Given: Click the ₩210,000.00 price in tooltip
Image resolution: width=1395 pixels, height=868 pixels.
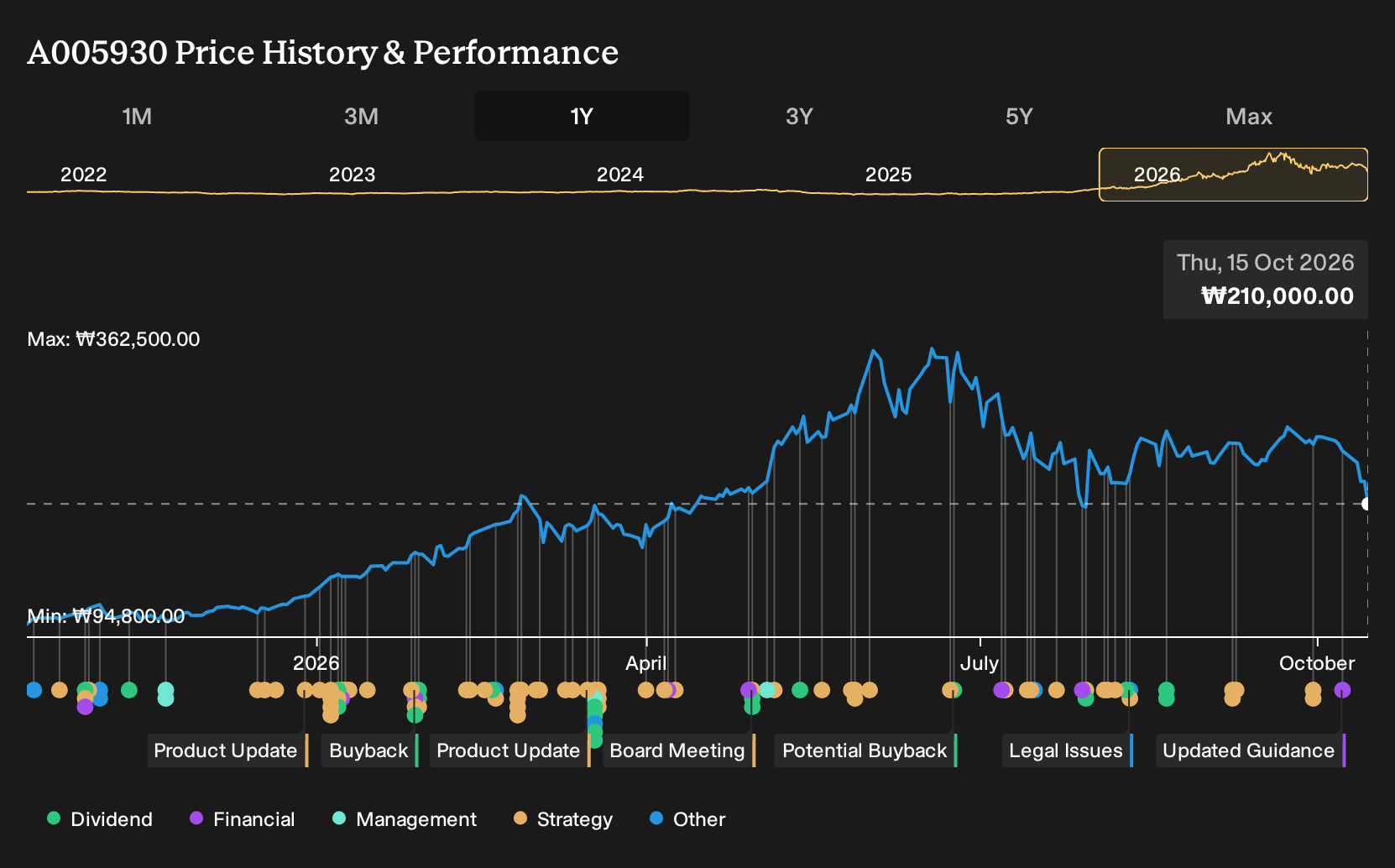Looking at the screenshot, I should click(1277, 295).
